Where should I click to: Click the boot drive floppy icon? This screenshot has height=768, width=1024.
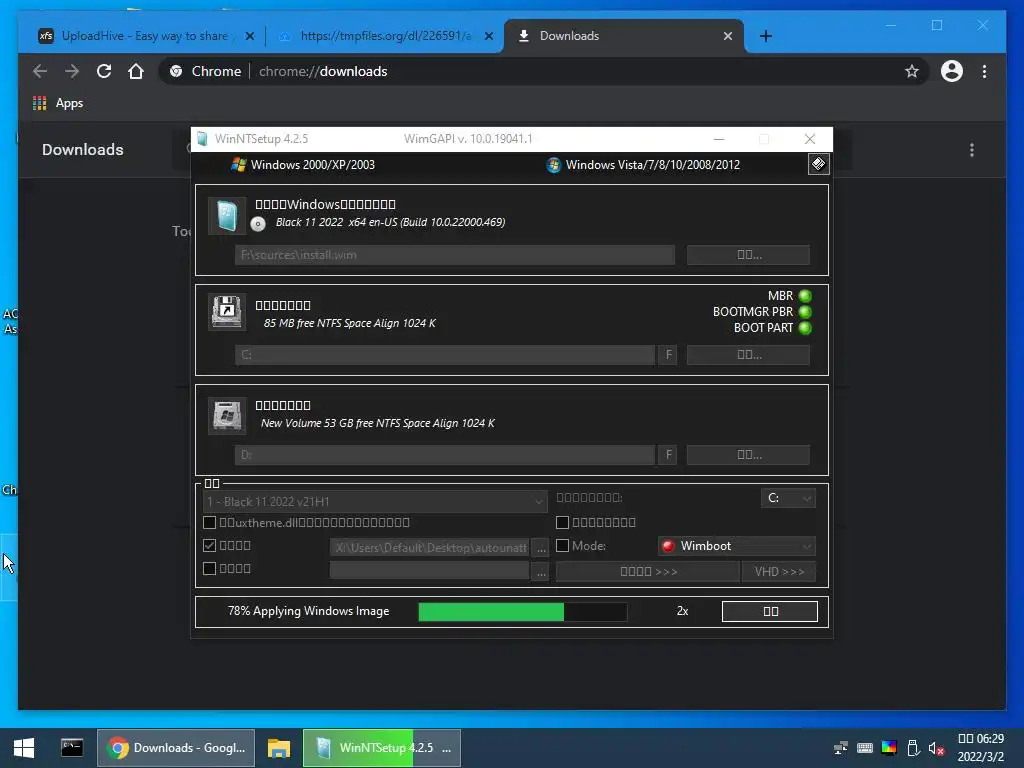pos(227,312)
